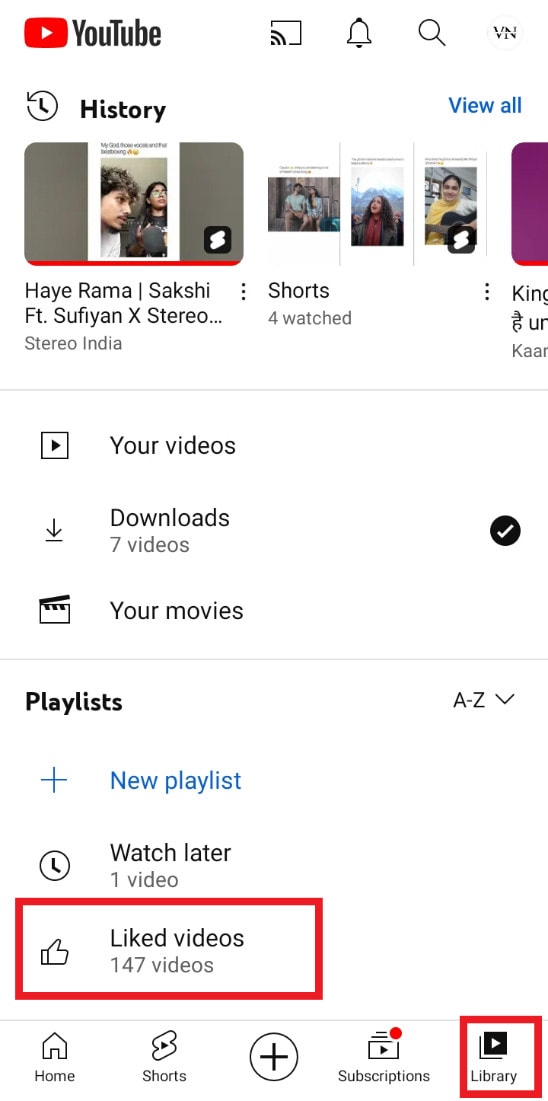Open options menu for Shorts history item
This screenshot has height=1101, width=548.
[x=487, y=292]
